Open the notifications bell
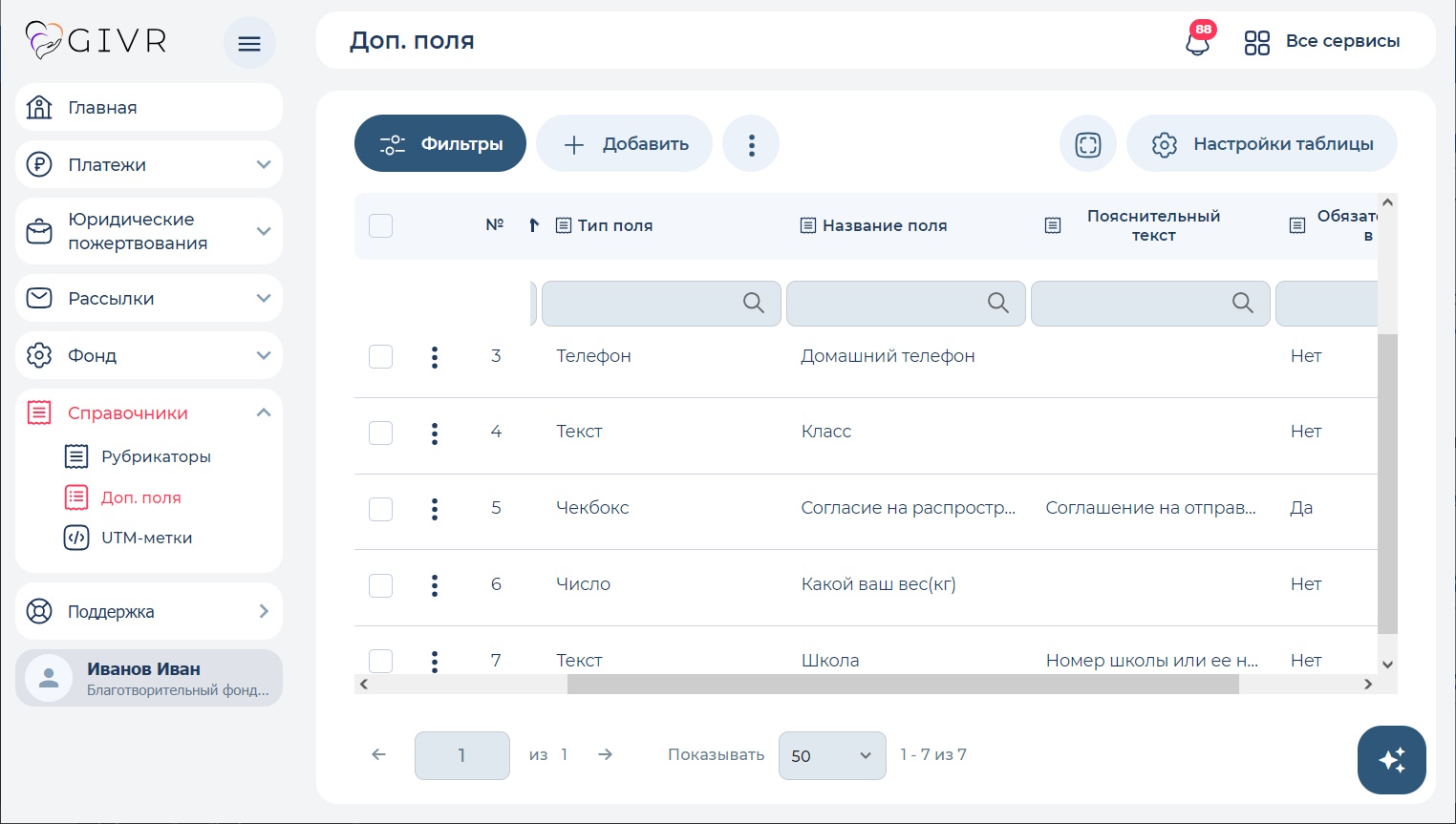Screen dimensions: 1456x824 pyautogui.click(x=1198, y=41)
